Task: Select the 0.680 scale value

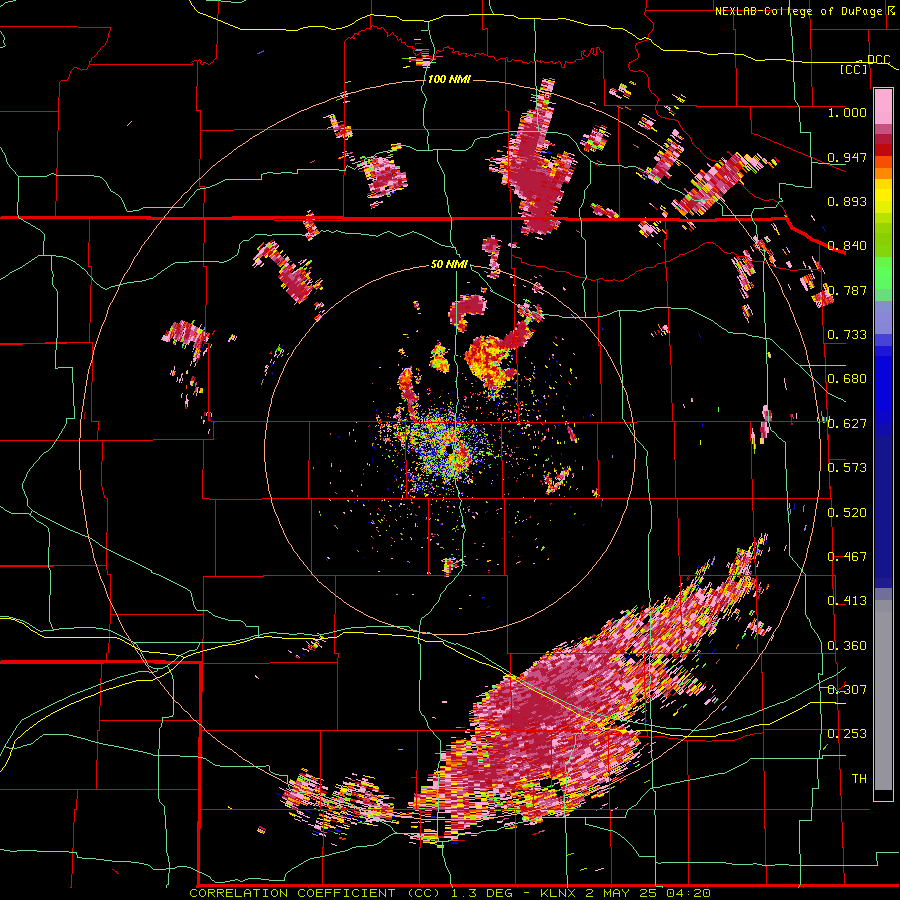Action: tap(847, 379)
